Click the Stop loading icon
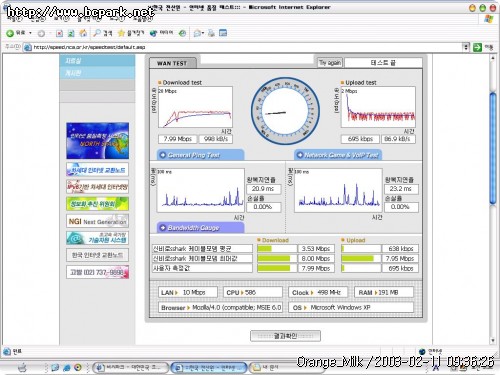Image resolution: width=500 pixels, height=375 pixels. 59,33
